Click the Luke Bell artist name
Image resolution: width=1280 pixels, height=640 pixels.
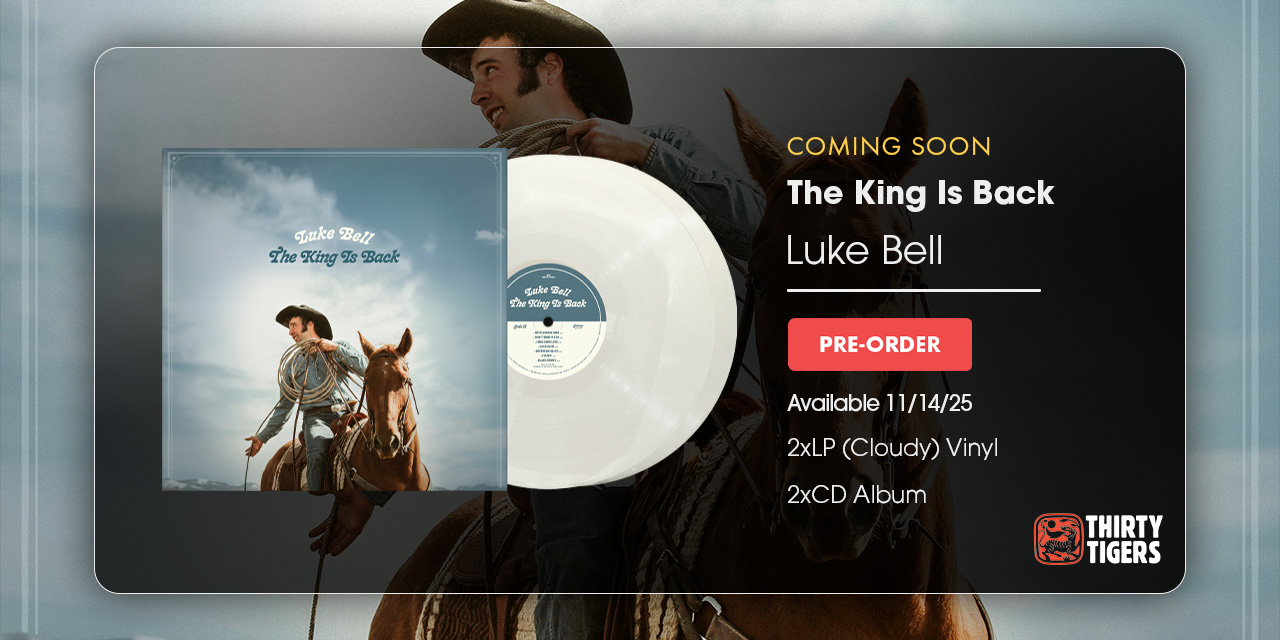click(x=865, y=250)
